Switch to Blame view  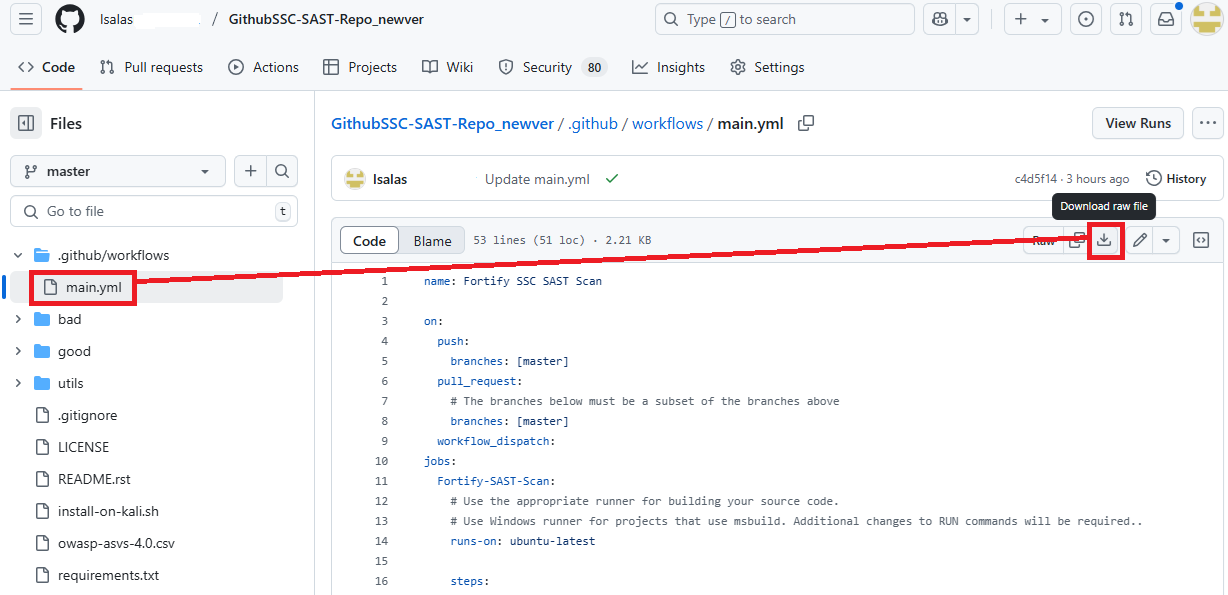[x=432, y=241]
